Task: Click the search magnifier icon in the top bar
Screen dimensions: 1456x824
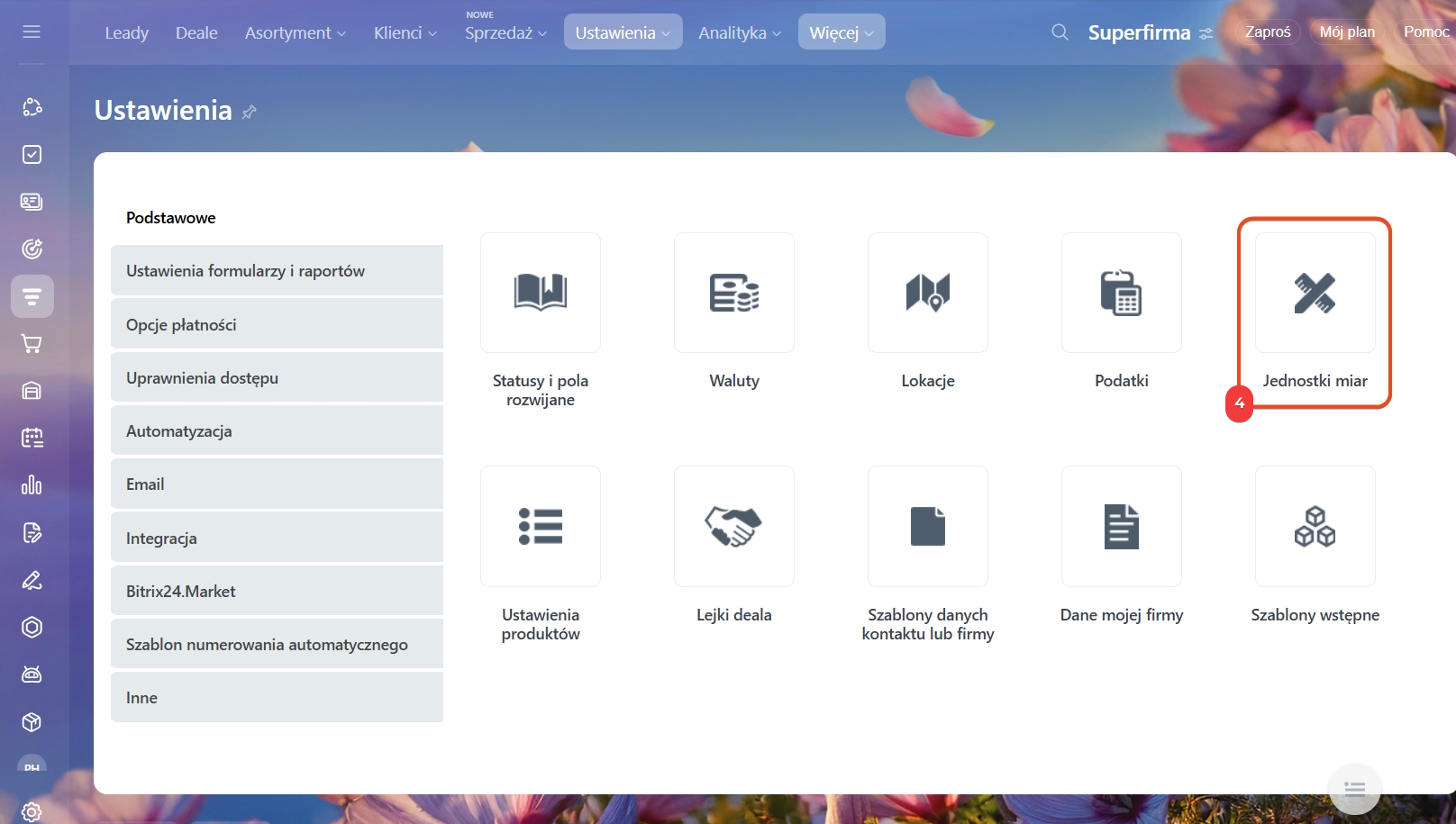Action: click(x=1060, y=32)
